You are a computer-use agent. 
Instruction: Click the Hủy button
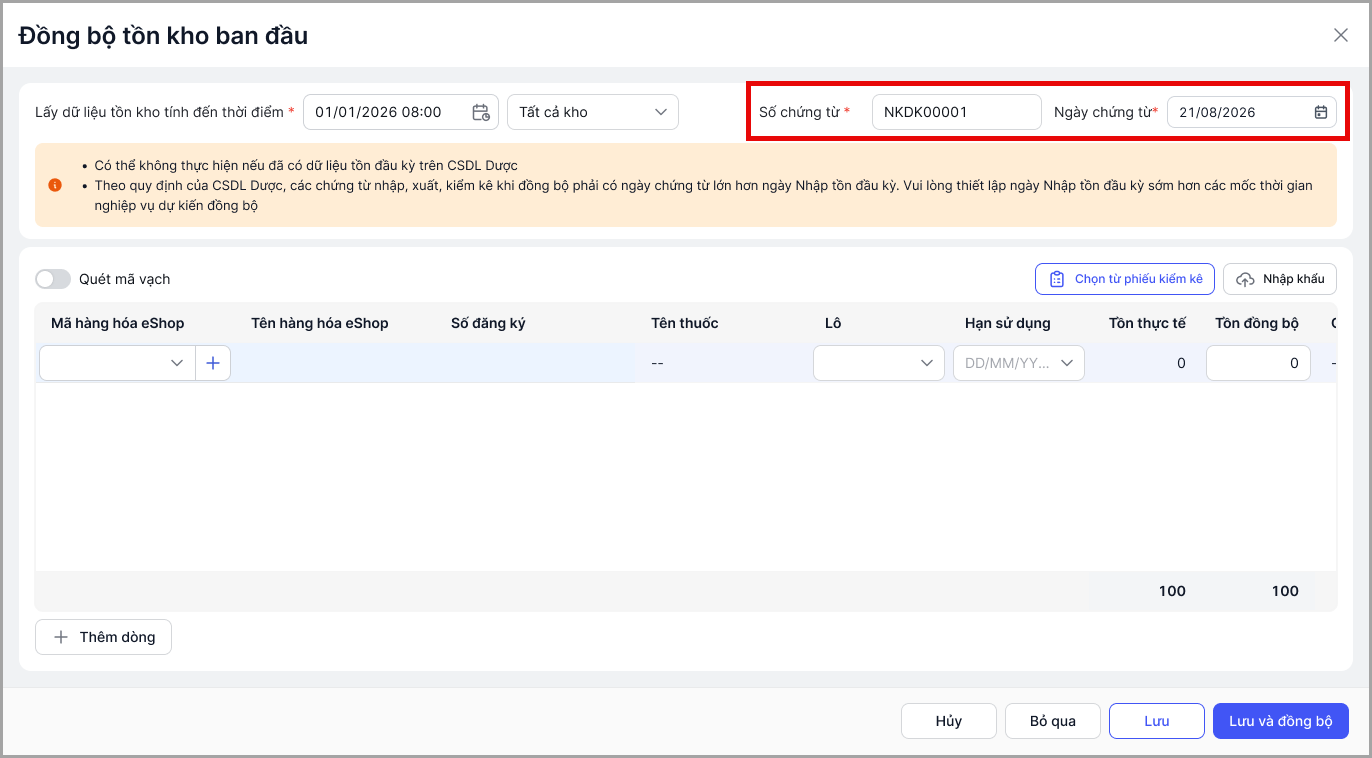coord(949,721)
